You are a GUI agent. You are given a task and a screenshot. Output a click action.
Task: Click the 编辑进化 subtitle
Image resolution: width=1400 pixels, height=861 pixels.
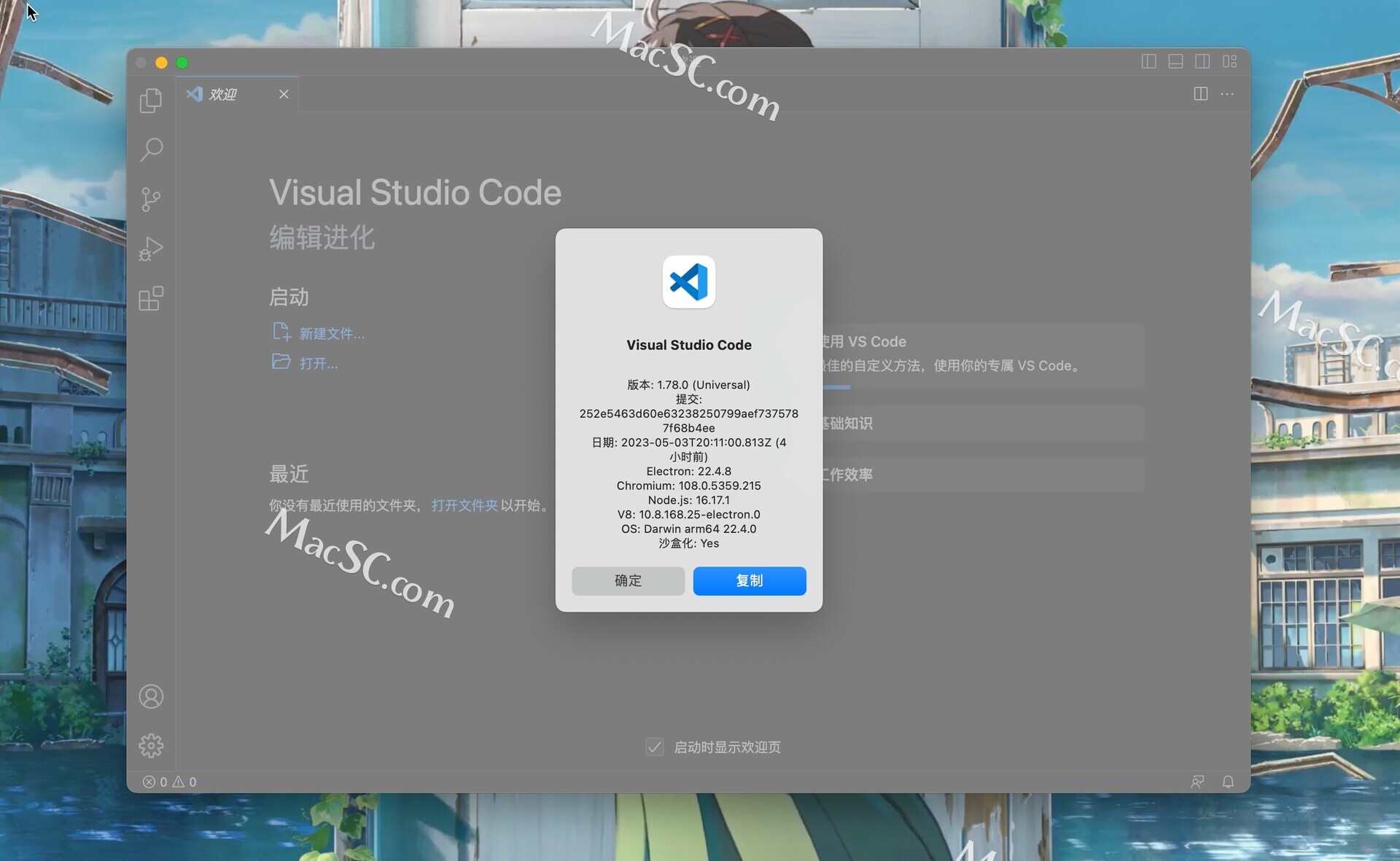[322, 238]
